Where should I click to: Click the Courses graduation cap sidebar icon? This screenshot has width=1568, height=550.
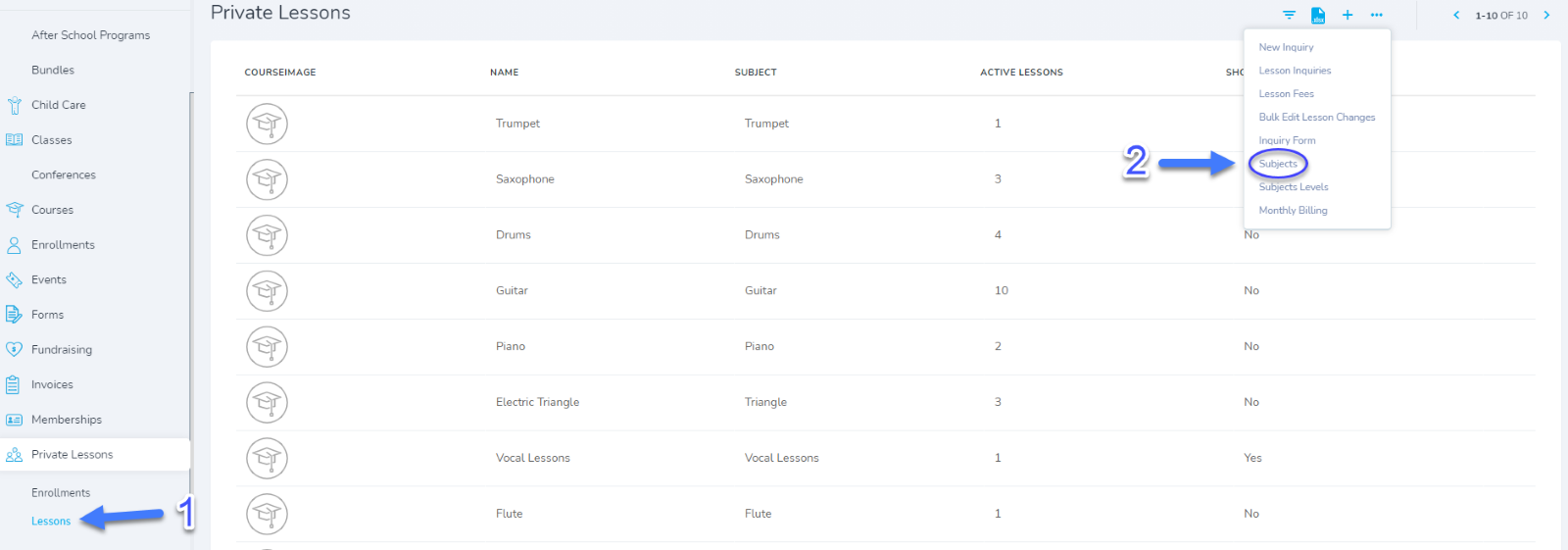point(14,210)
